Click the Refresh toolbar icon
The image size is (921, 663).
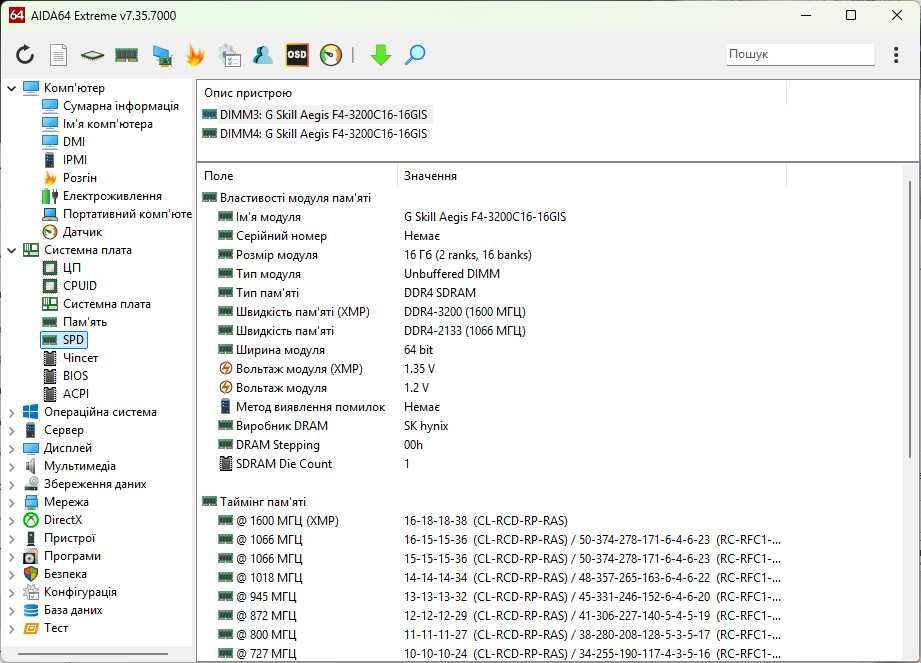[25, 55]
